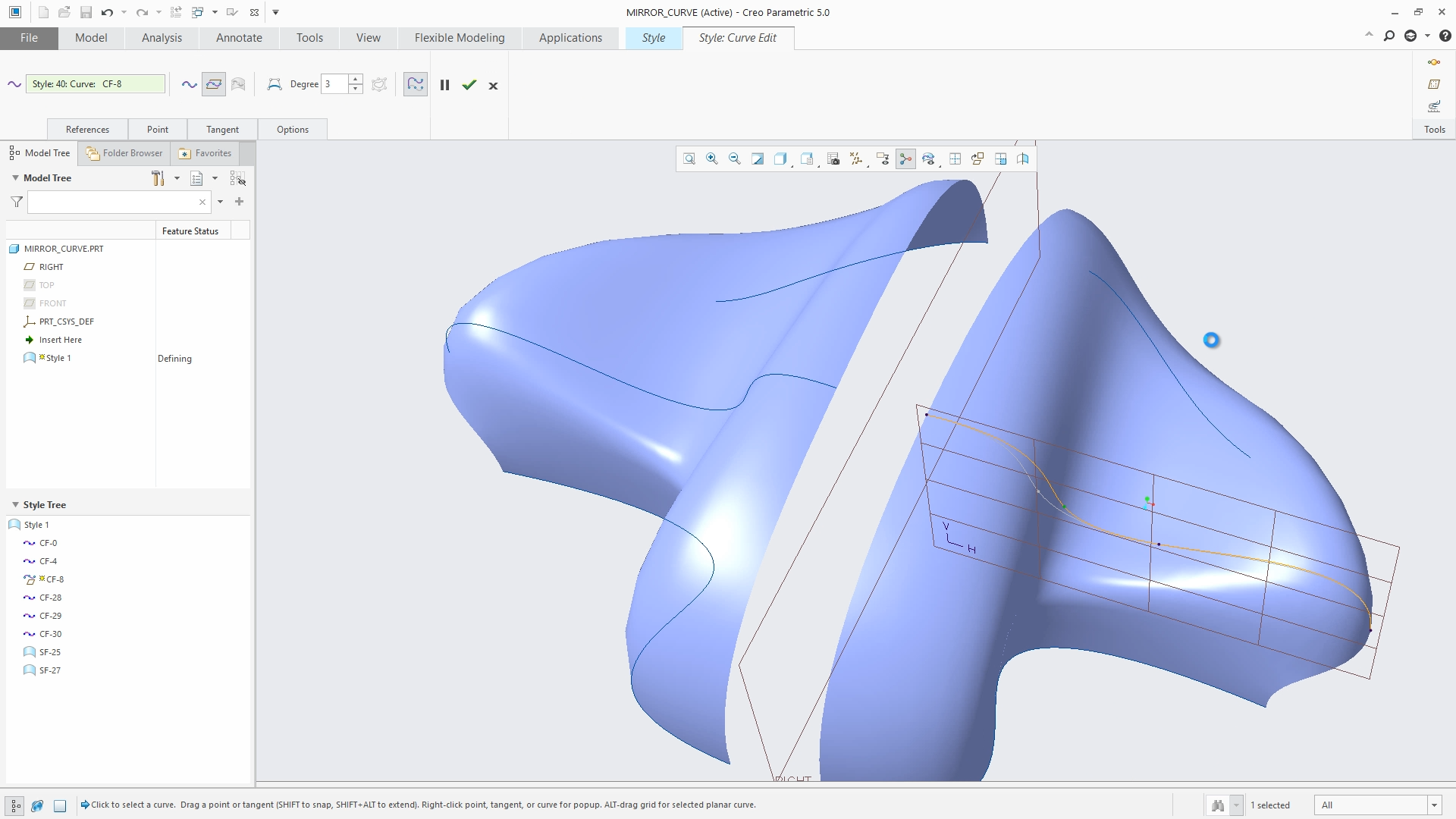Collapse the Style Tree section

pyautogui.click(x=15, y=504)
